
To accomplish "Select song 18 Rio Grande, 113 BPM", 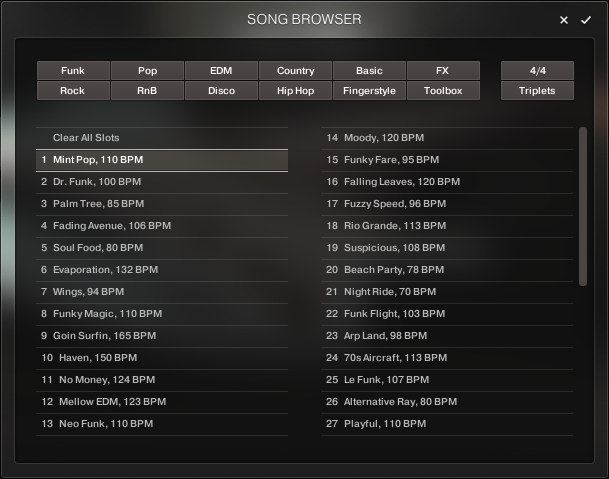I will tap(447, 226).
